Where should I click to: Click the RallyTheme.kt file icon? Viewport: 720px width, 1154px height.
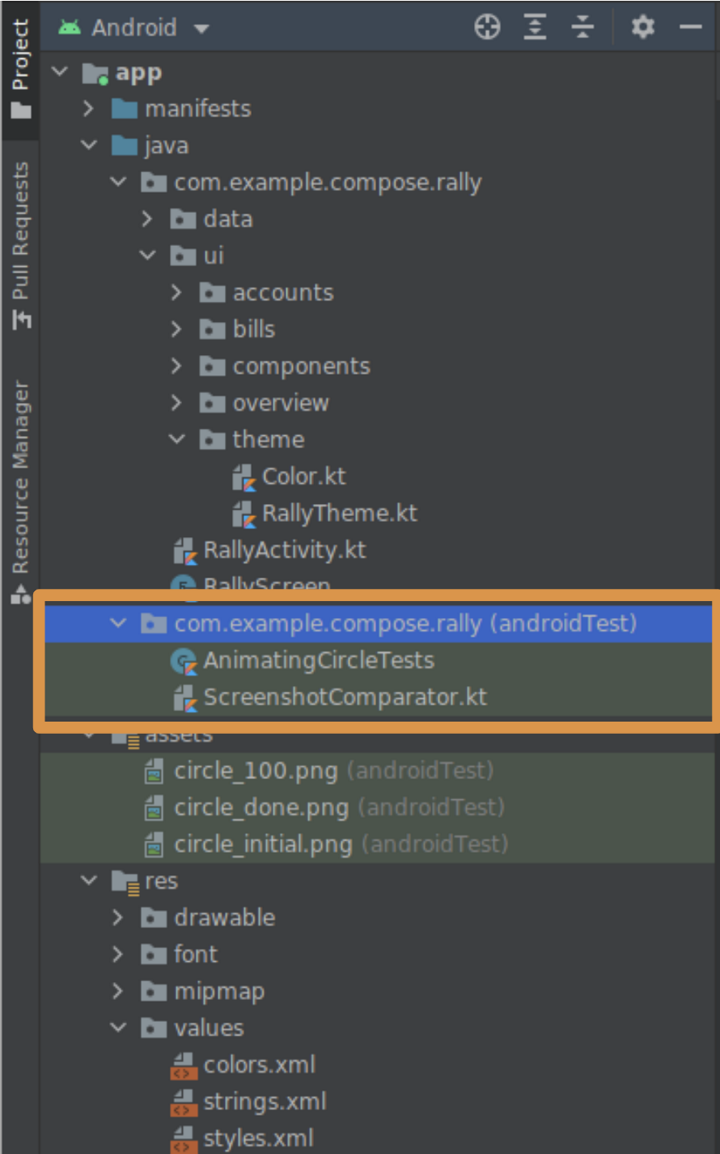pos(243,513)
